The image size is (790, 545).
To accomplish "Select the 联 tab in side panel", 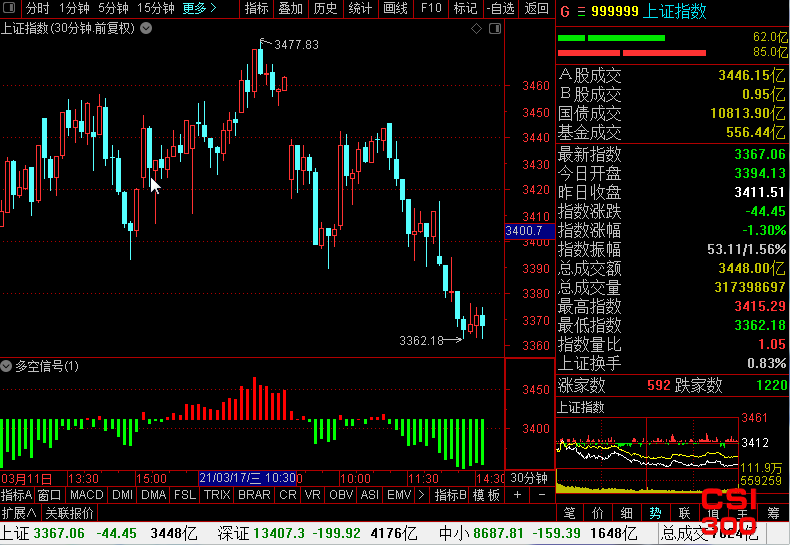I will (x=684, y=513).
